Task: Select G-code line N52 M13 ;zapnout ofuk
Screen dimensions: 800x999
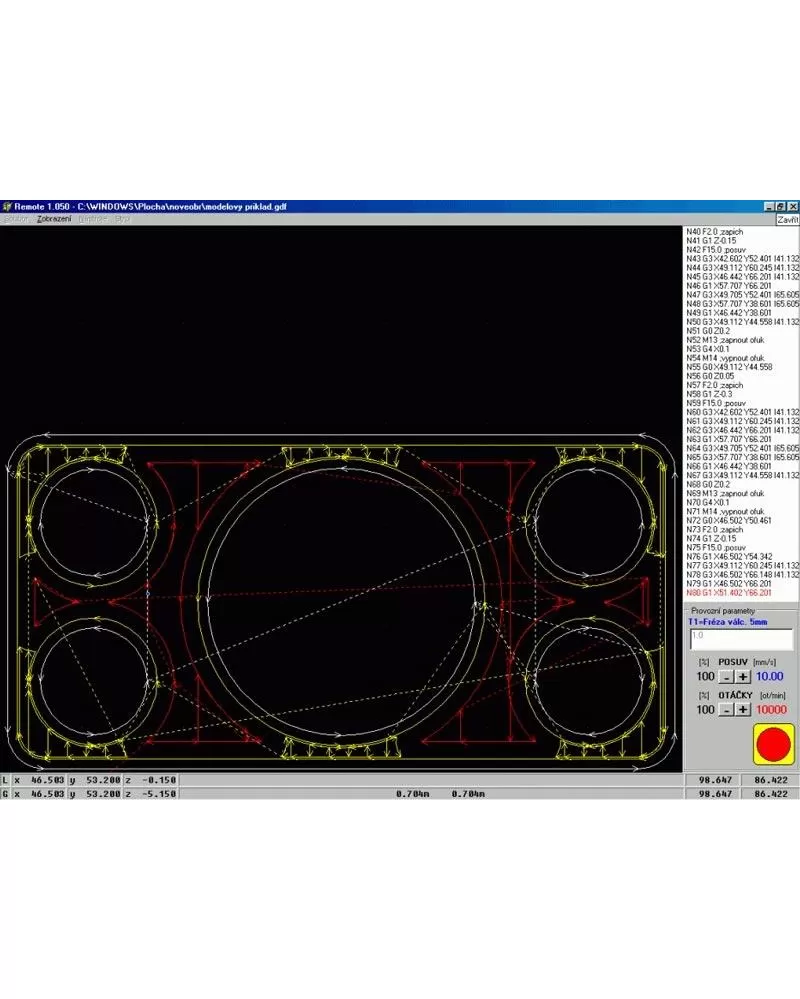Action: 725,340
